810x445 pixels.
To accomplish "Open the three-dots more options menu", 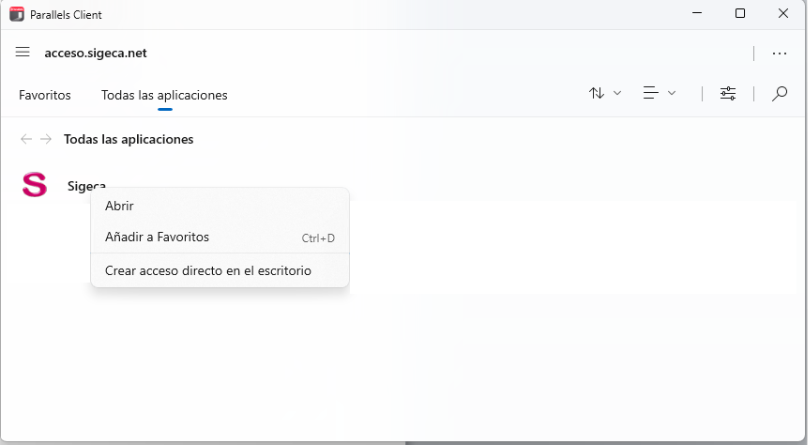I will coord(779,53).
